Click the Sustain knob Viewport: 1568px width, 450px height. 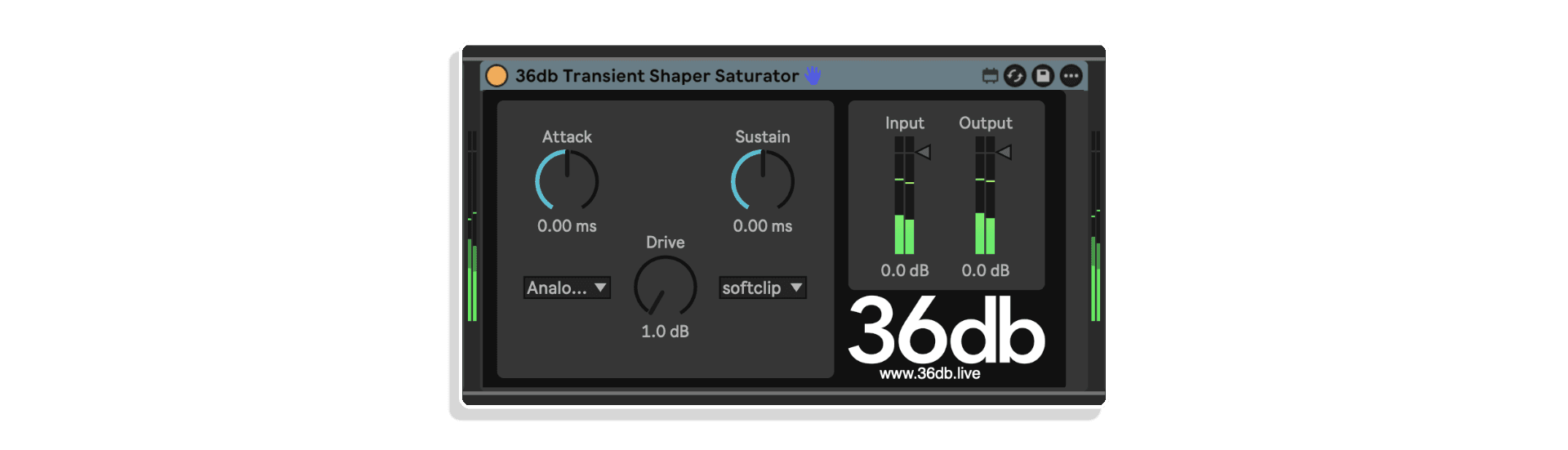[x=763, y=180]
